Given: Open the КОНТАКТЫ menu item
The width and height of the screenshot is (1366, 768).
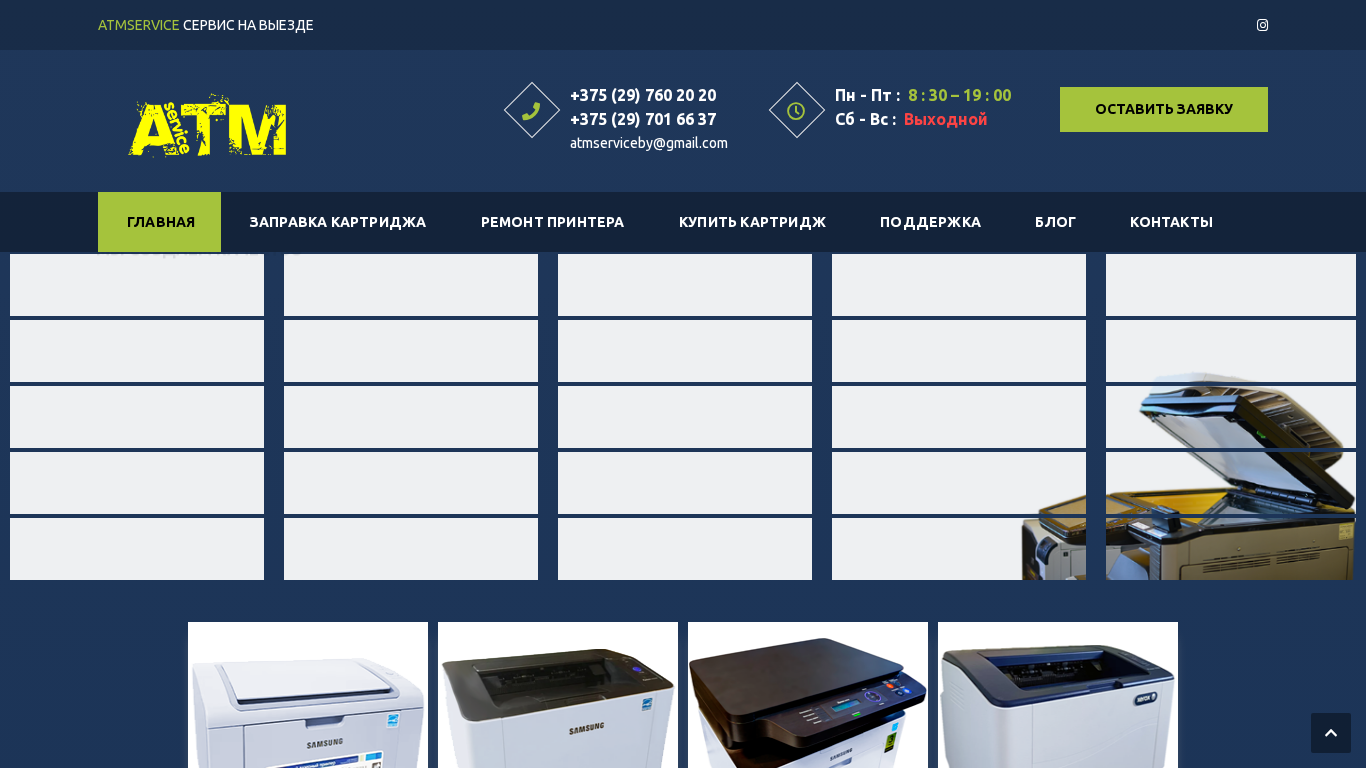Looking at the screenshot, I should (x=1171, y=222).
